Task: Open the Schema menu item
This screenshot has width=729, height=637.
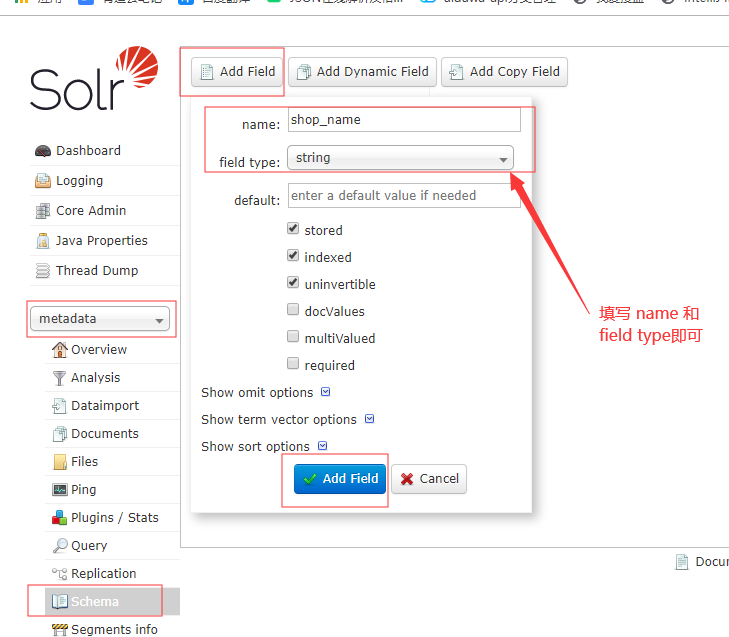Action: pos(94,602)
